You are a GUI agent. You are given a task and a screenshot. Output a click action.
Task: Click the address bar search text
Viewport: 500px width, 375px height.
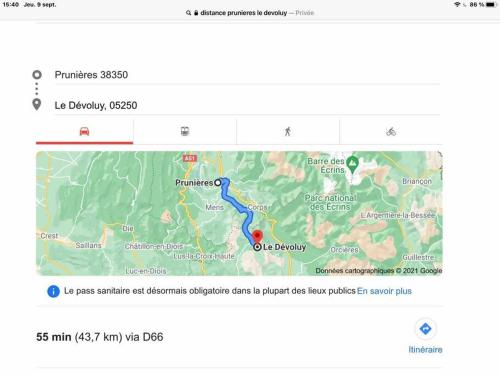coord(244,13)
